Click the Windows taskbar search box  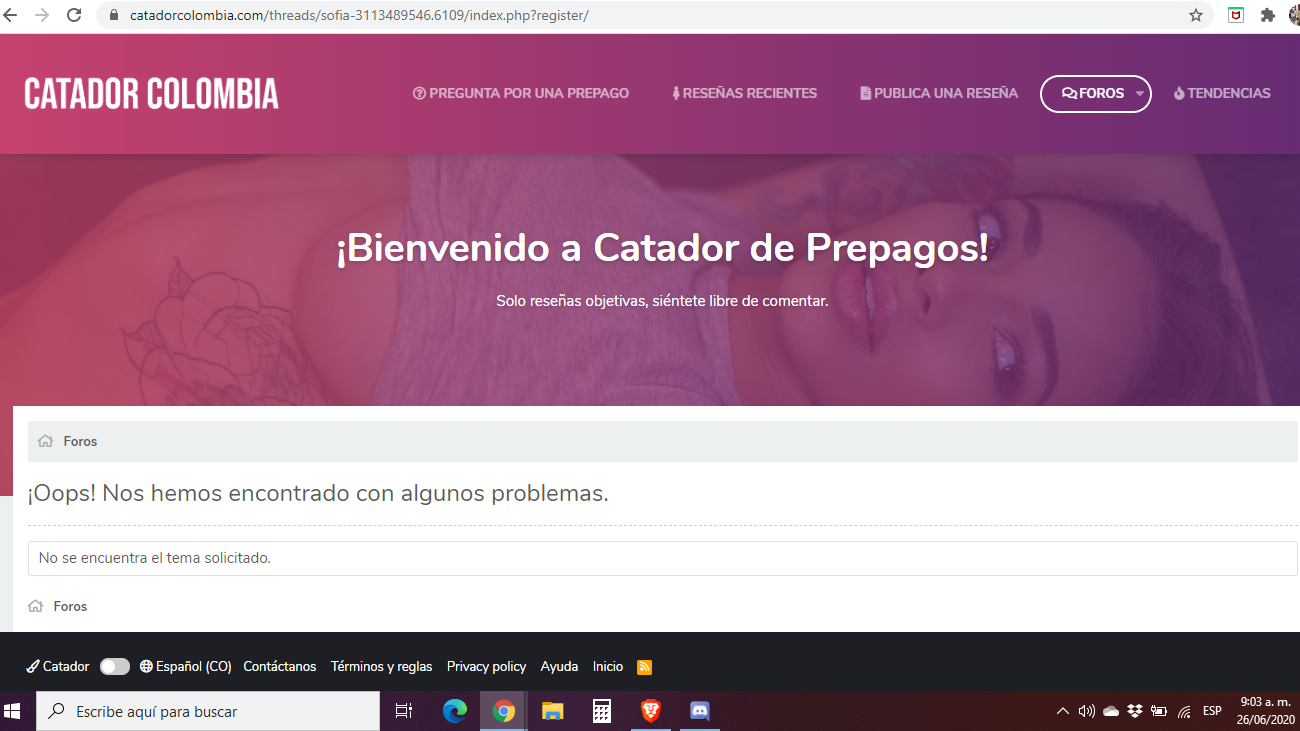click(208, 711)
